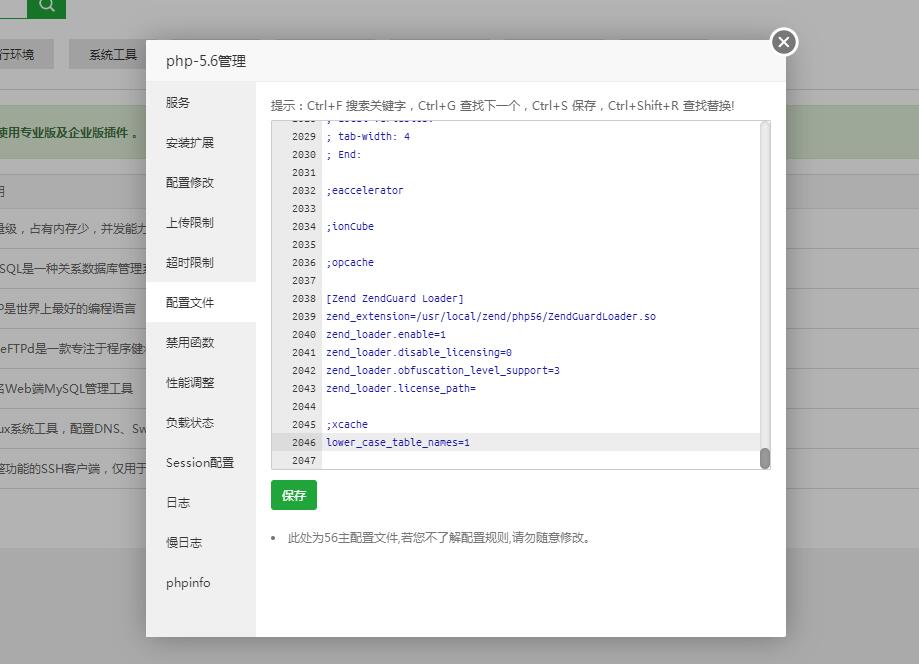Open the 慢日志 tab
This screenshot has width=919, height=664.
coord(184,543)
